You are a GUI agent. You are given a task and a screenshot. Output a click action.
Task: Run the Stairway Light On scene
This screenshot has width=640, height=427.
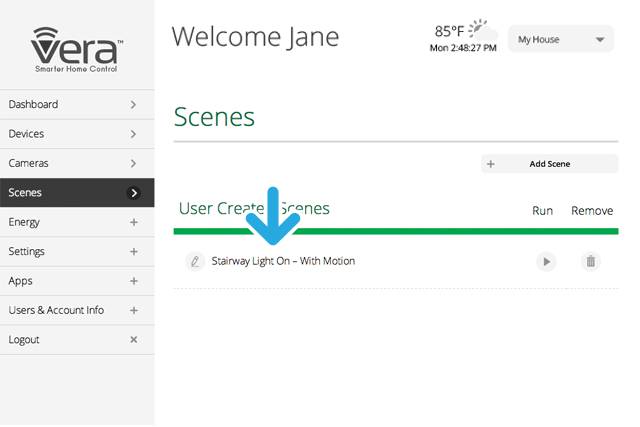tap(545, 261)
